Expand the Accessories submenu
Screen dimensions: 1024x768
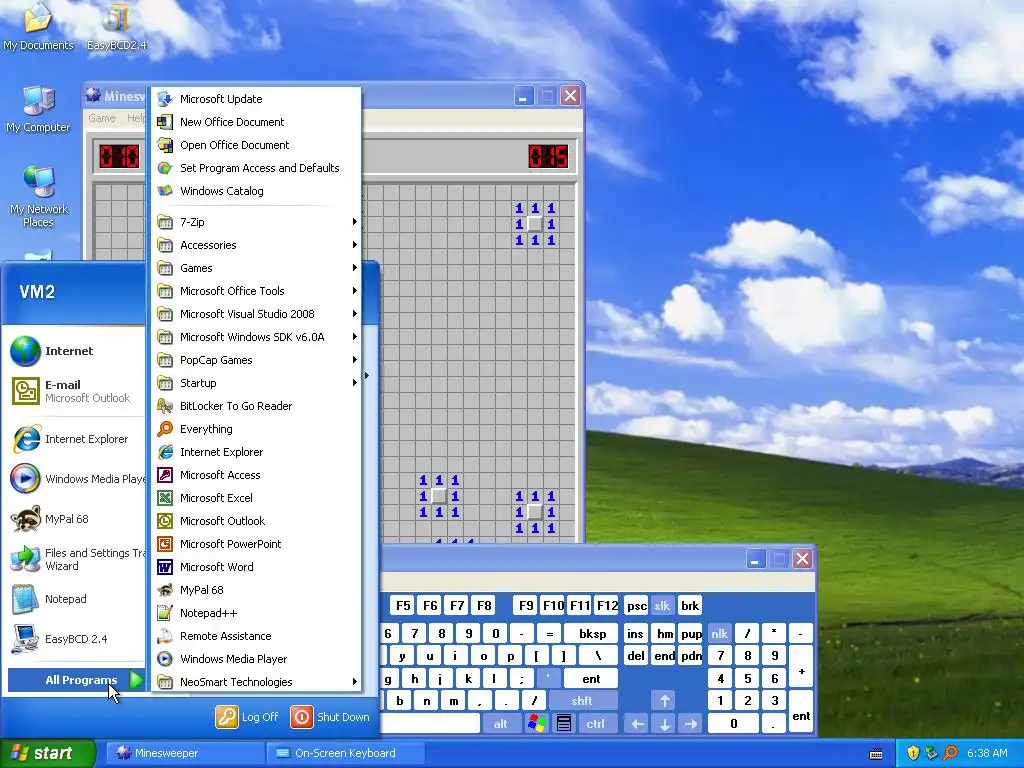(x=258, y=245)
